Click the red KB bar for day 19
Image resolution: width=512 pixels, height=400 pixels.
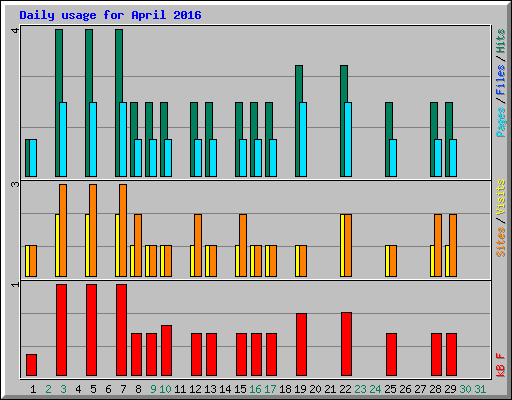pos(301,345)
